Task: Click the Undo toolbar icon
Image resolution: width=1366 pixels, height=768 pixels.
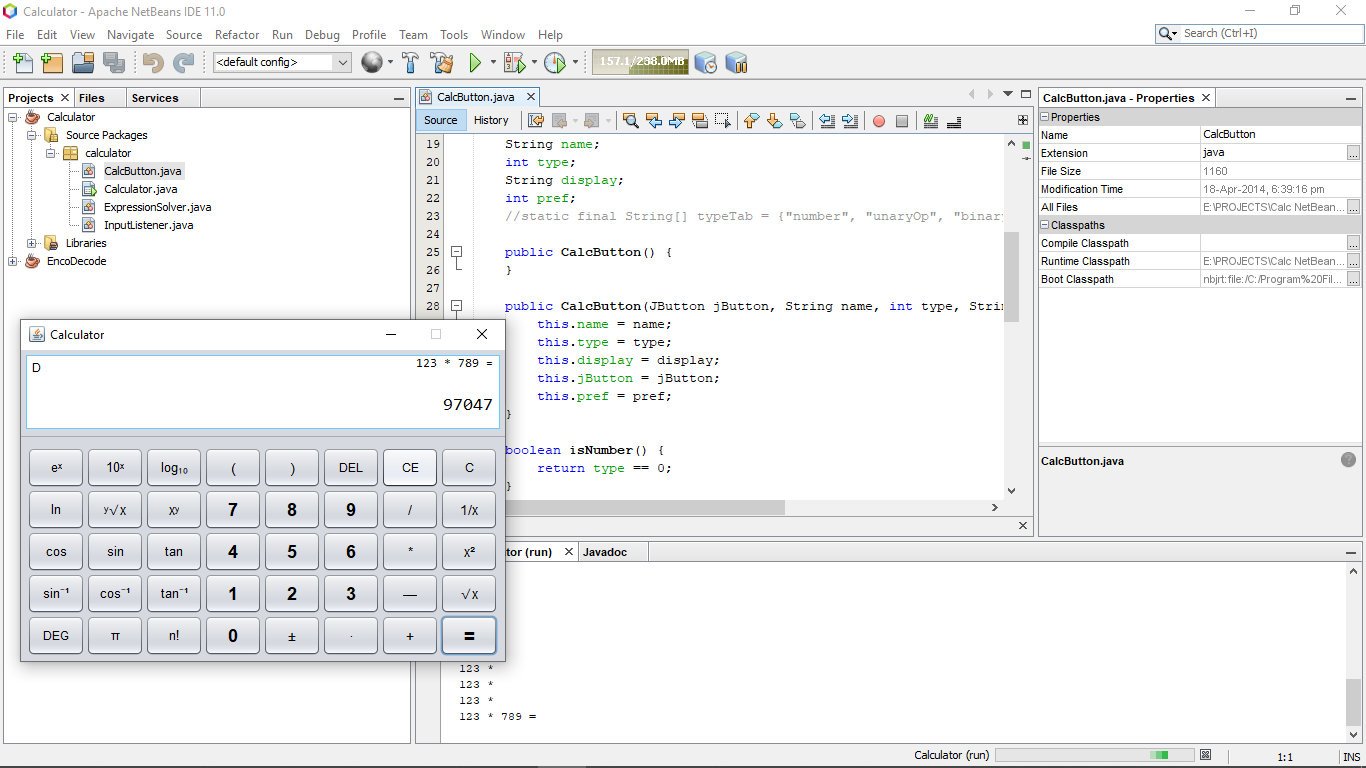Action: 153,63
